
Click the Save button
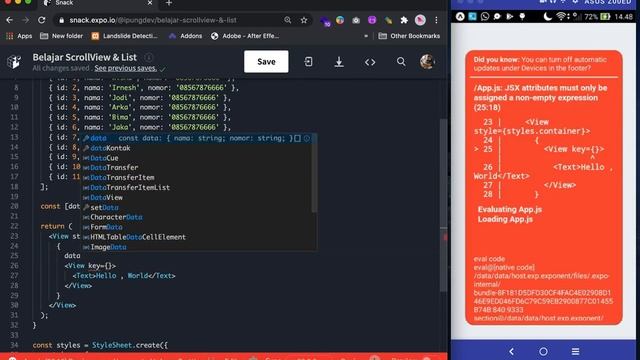[x=266, y=62]
